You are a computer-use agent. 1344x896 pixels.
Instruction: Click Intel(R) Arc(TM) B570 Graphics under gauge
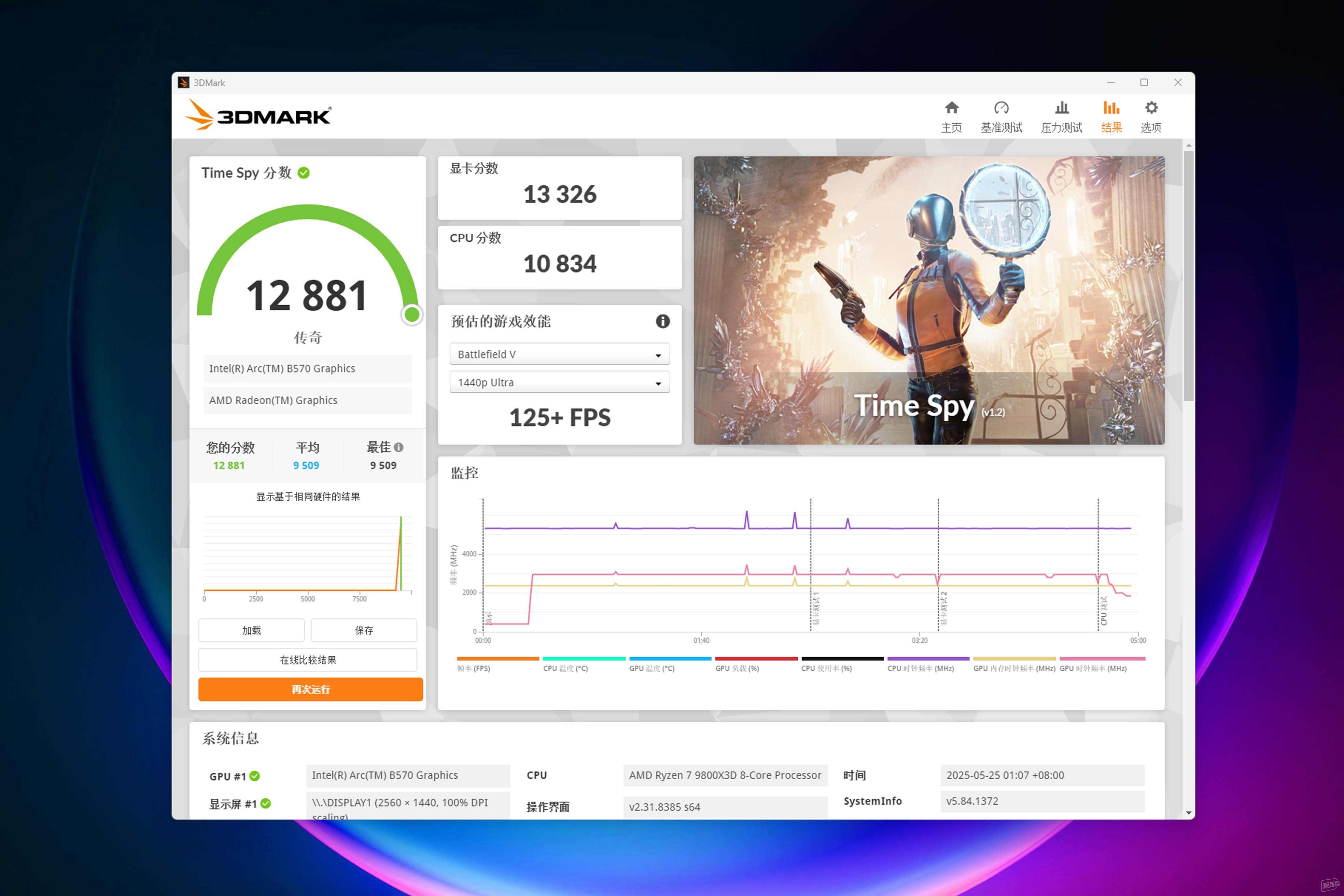(x=307, y=368)
